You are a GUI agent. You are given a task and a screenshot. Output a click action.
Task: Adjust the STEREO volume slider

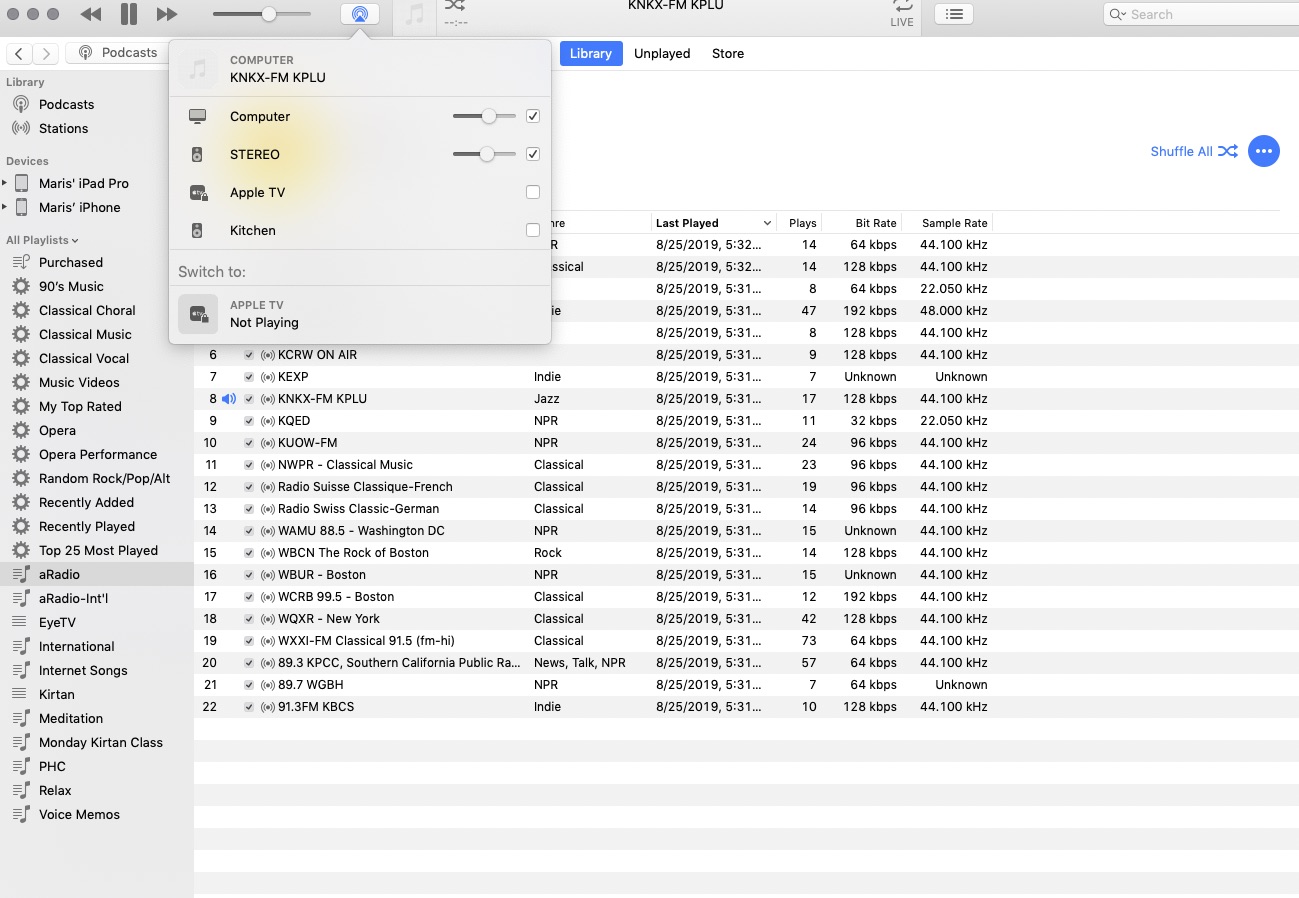click(x=485, y=154)
